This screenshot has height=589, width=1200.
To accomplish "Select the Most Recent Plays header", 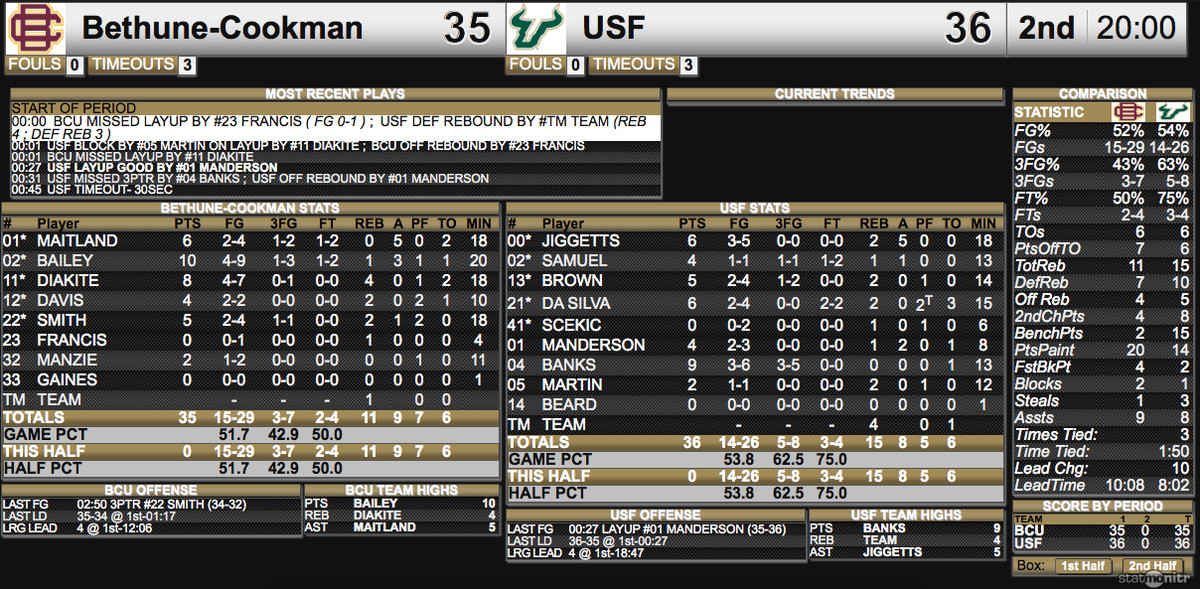I will 335,94.
